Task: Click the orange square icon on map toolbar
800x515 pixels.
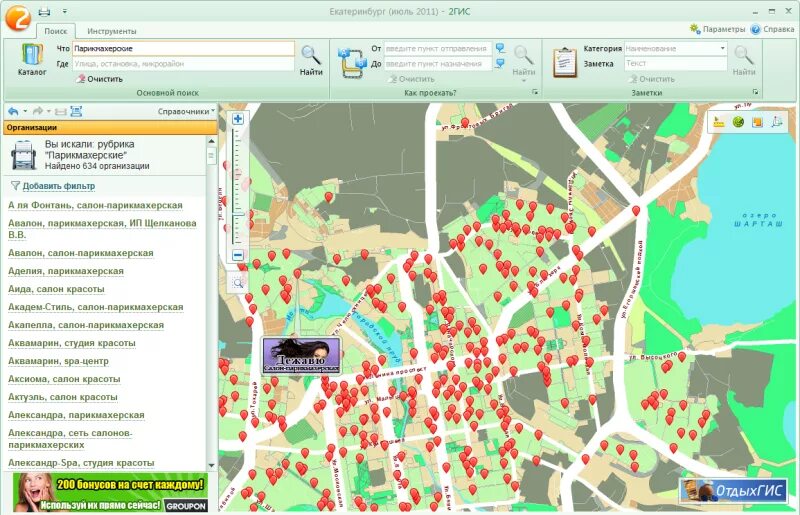Action: [758, 122]
